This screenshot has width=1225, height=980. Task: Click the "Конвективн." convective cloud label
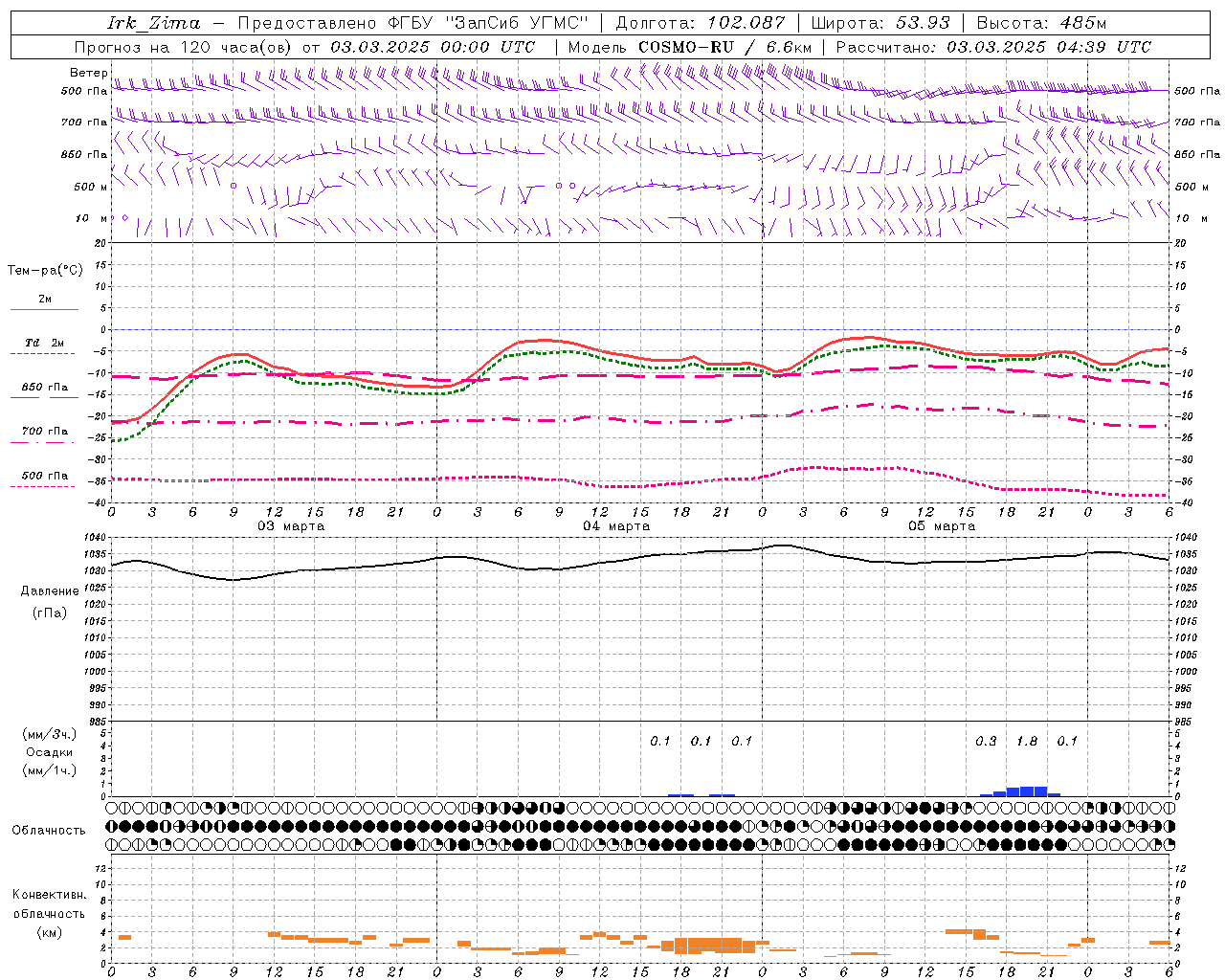click(x=49, y=894)
